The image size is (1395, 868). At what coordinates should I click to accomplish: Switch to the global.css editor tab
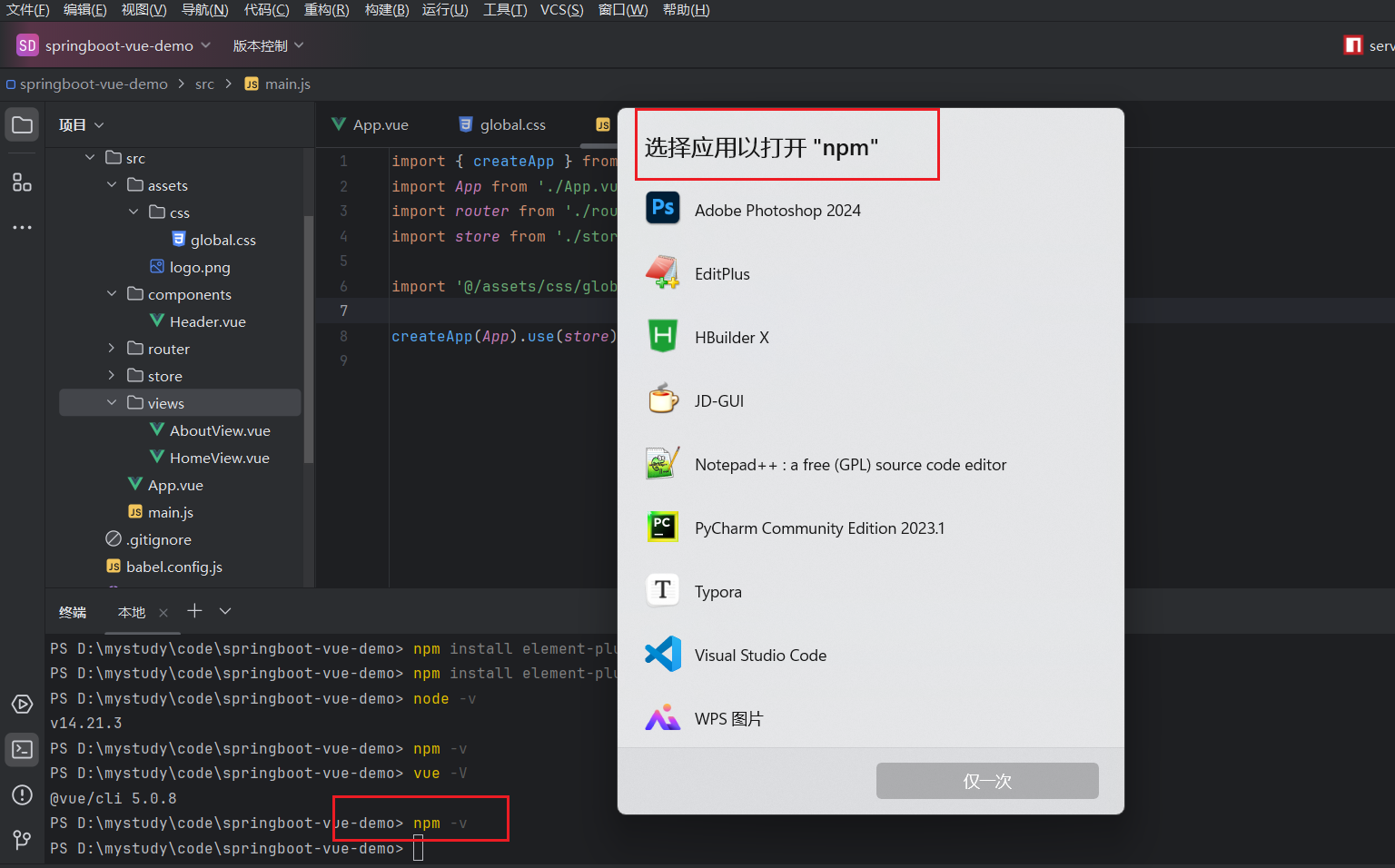[x=502, y=125]
